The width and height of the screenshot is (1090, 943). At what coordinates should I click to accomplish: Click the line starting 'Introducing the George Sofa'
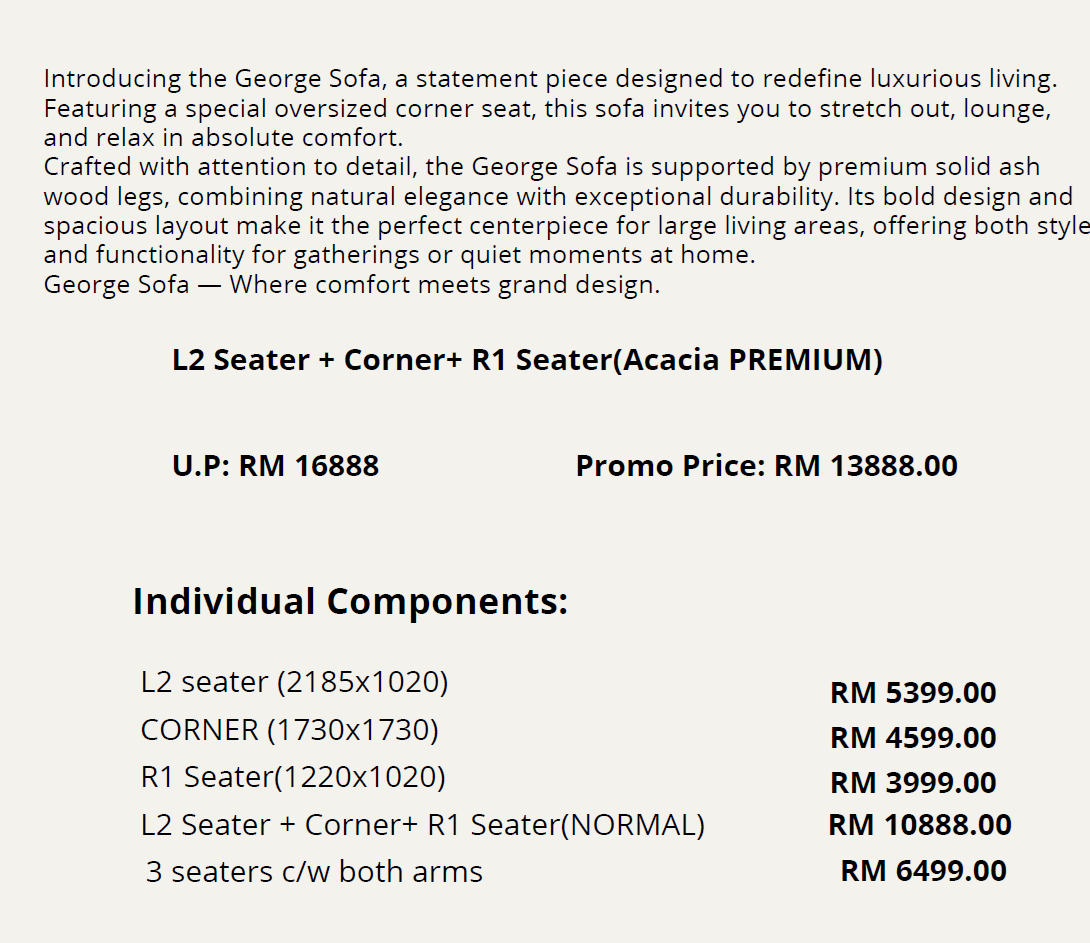(x=549, y=79)
